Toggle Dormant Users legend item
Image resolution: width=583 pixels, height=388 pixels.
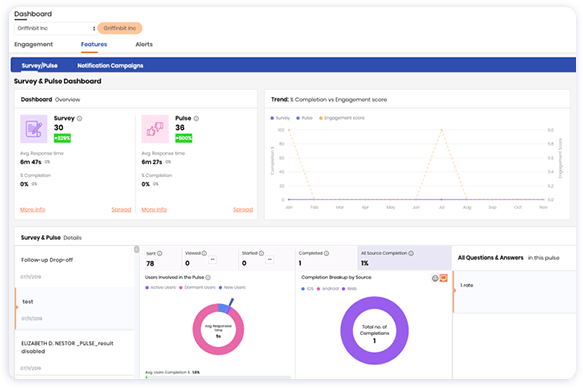pos(197,288)
